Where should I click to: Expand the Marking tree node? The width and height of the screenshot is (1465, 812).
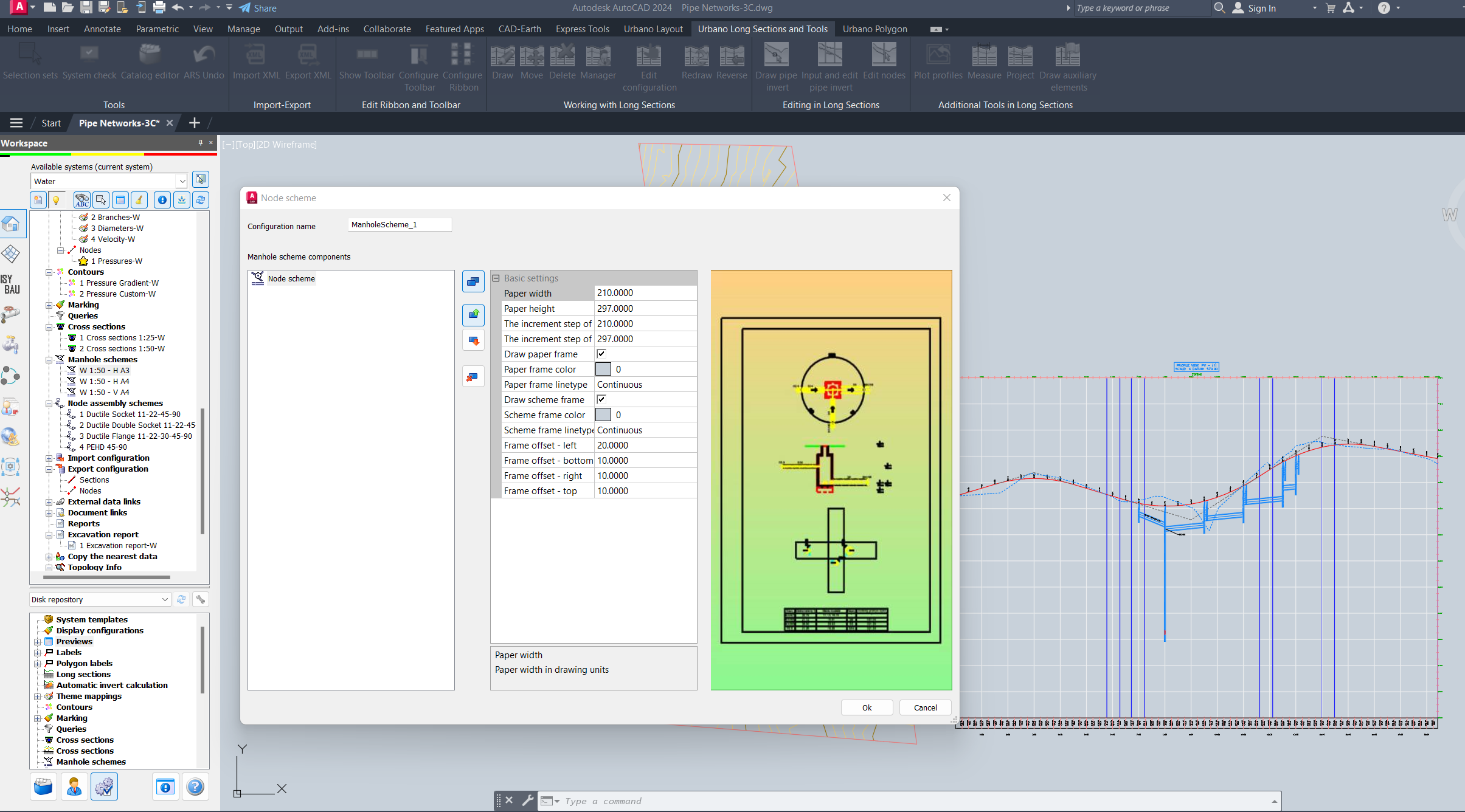pyautogui.click(x=49, y=305)
